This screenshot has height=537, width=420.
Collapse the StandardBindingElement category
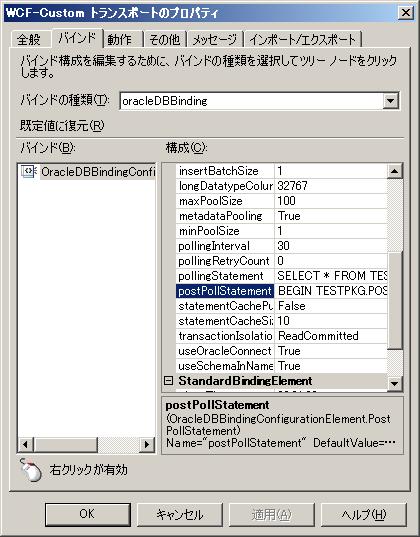tap(168, 380)
